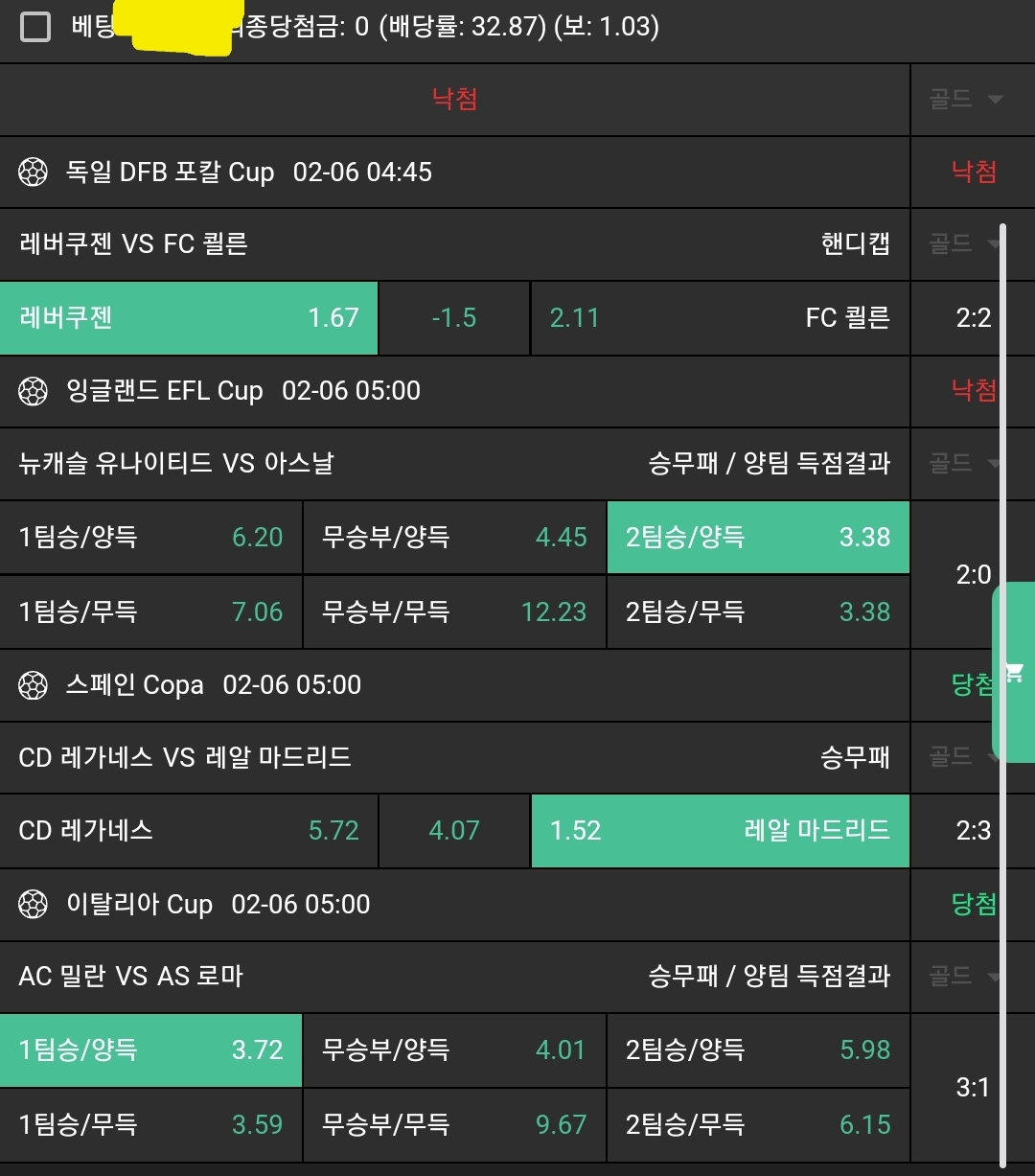Choose the CD 레가네스 5.72 odds button
This screenshot has height=1176, width=1035.
click(189, 830)
